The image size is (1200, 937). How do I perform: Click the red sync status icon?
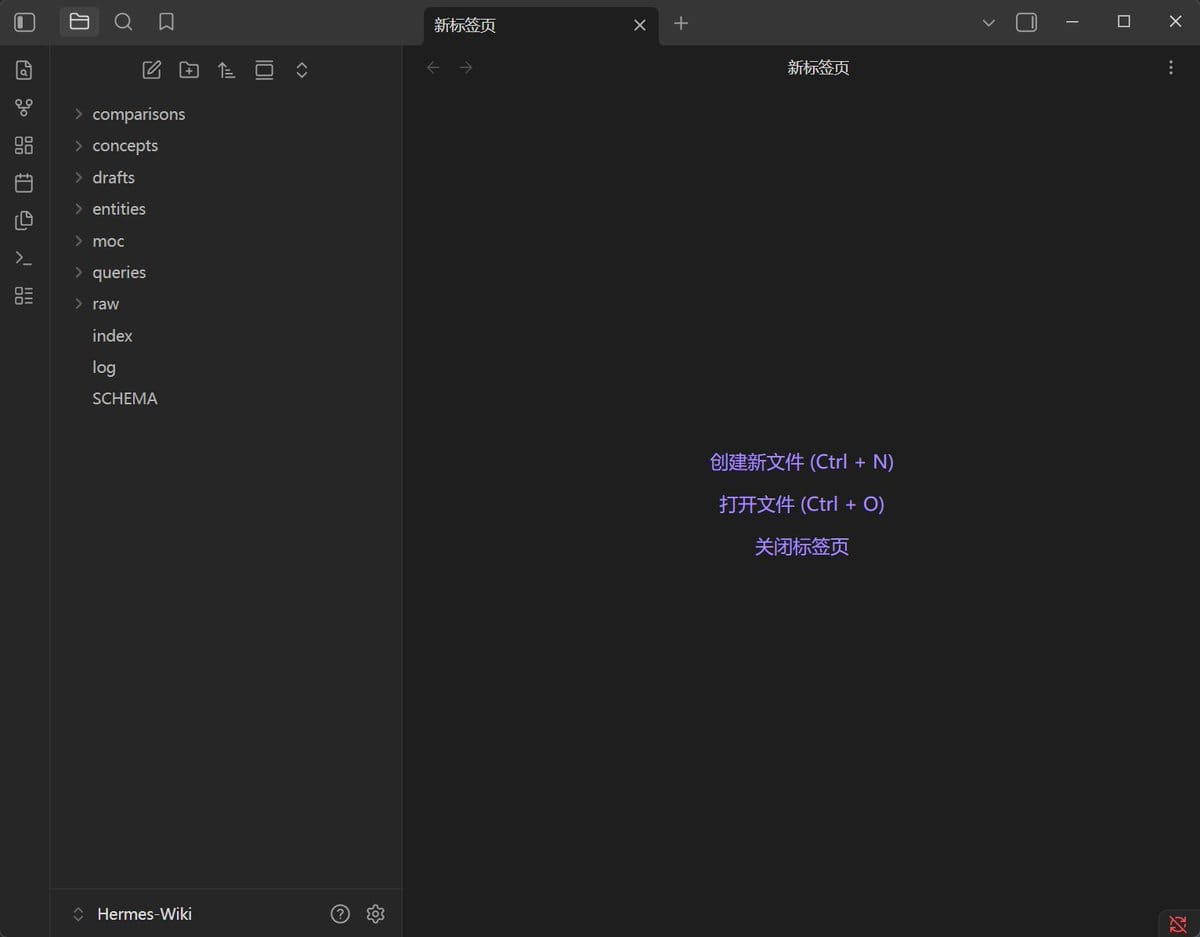[1178, 924]
